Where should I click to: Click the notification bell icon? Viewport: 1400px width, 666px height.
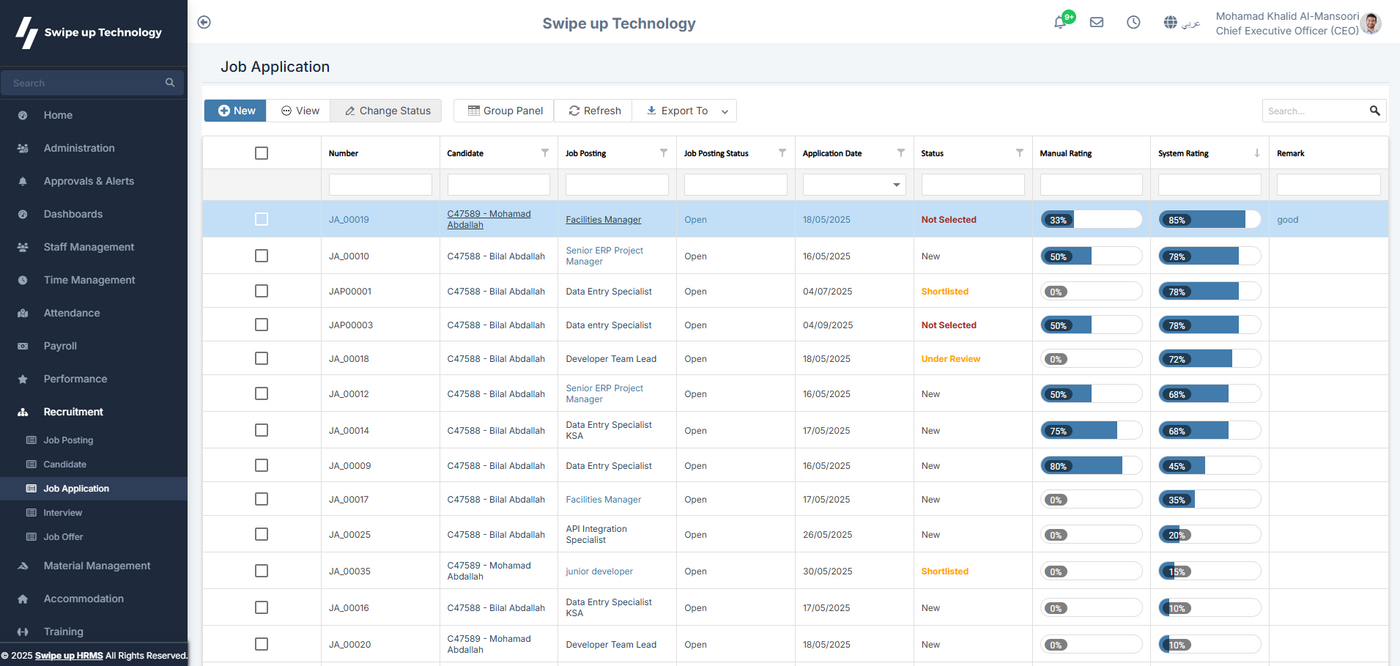(x=1060, y=22)
